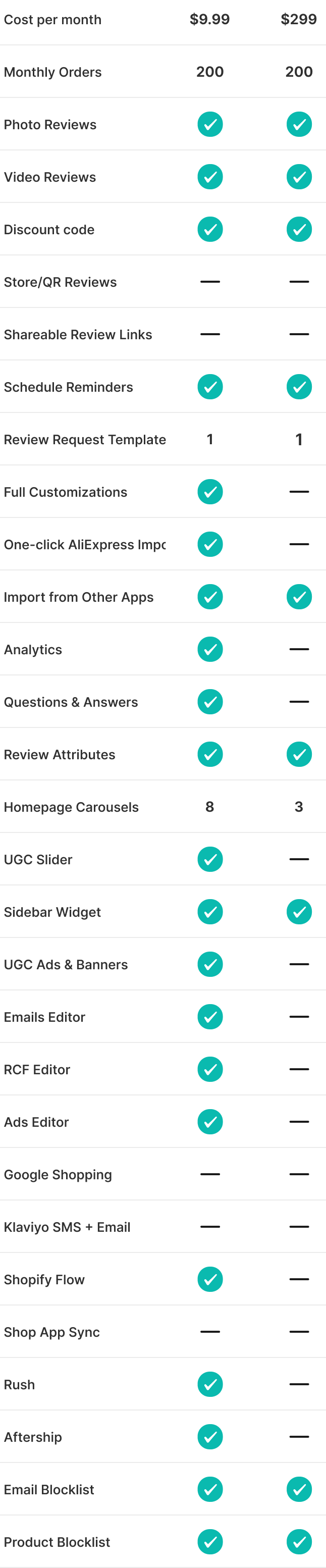Click Shopify Flow checkmark icon
Viewport: 326px width, 1568px height.
click(x=210, y=1279)
